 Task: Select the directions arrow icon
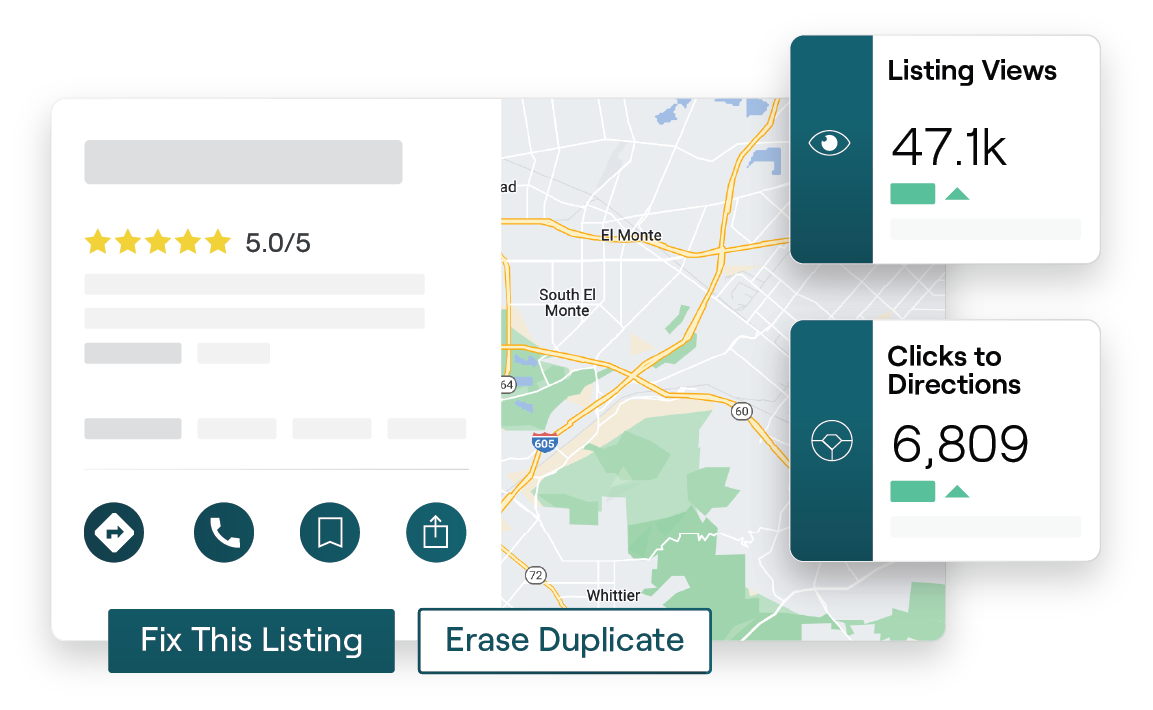point(114,532)
